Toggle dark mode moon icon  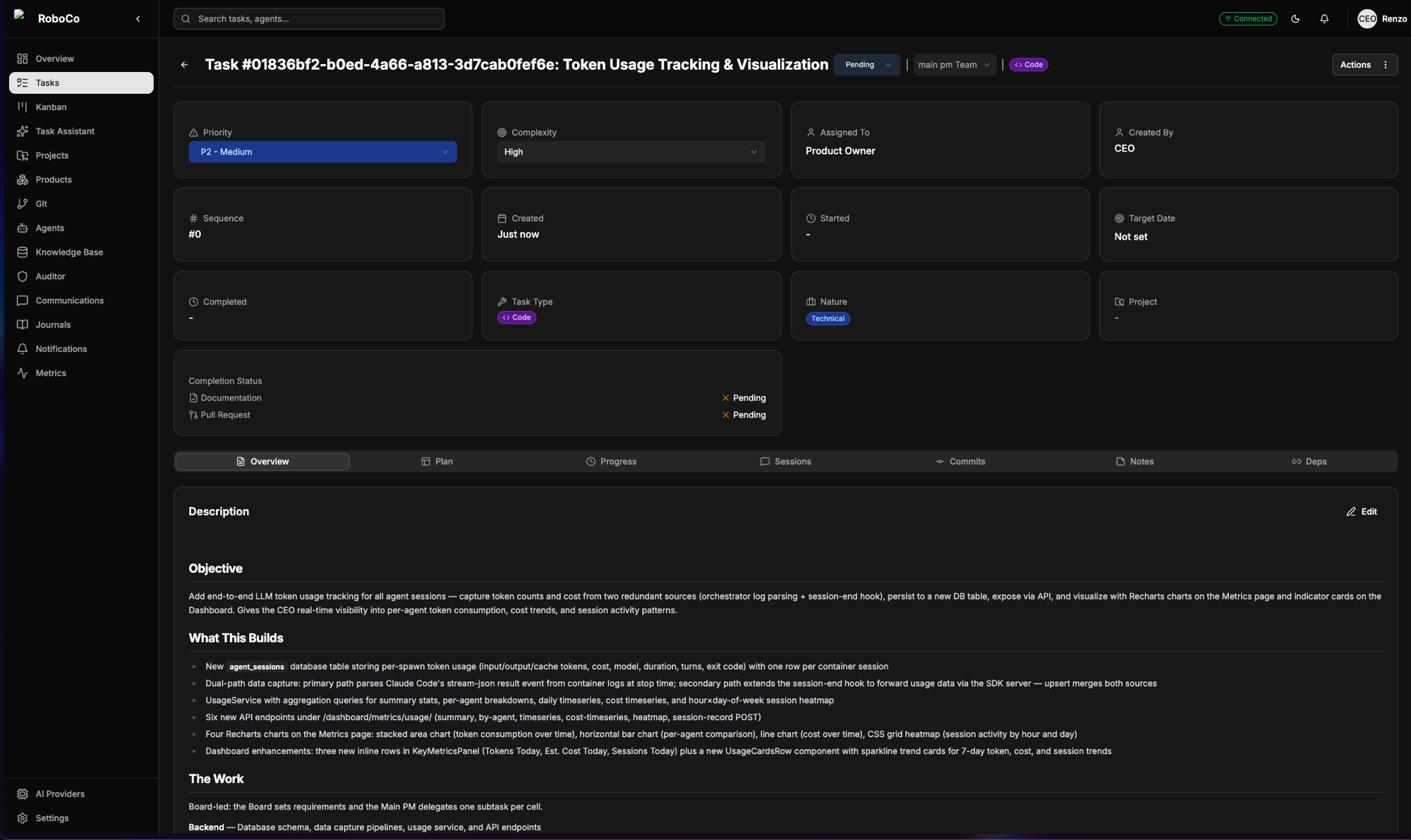click(x=1295, y=19)
